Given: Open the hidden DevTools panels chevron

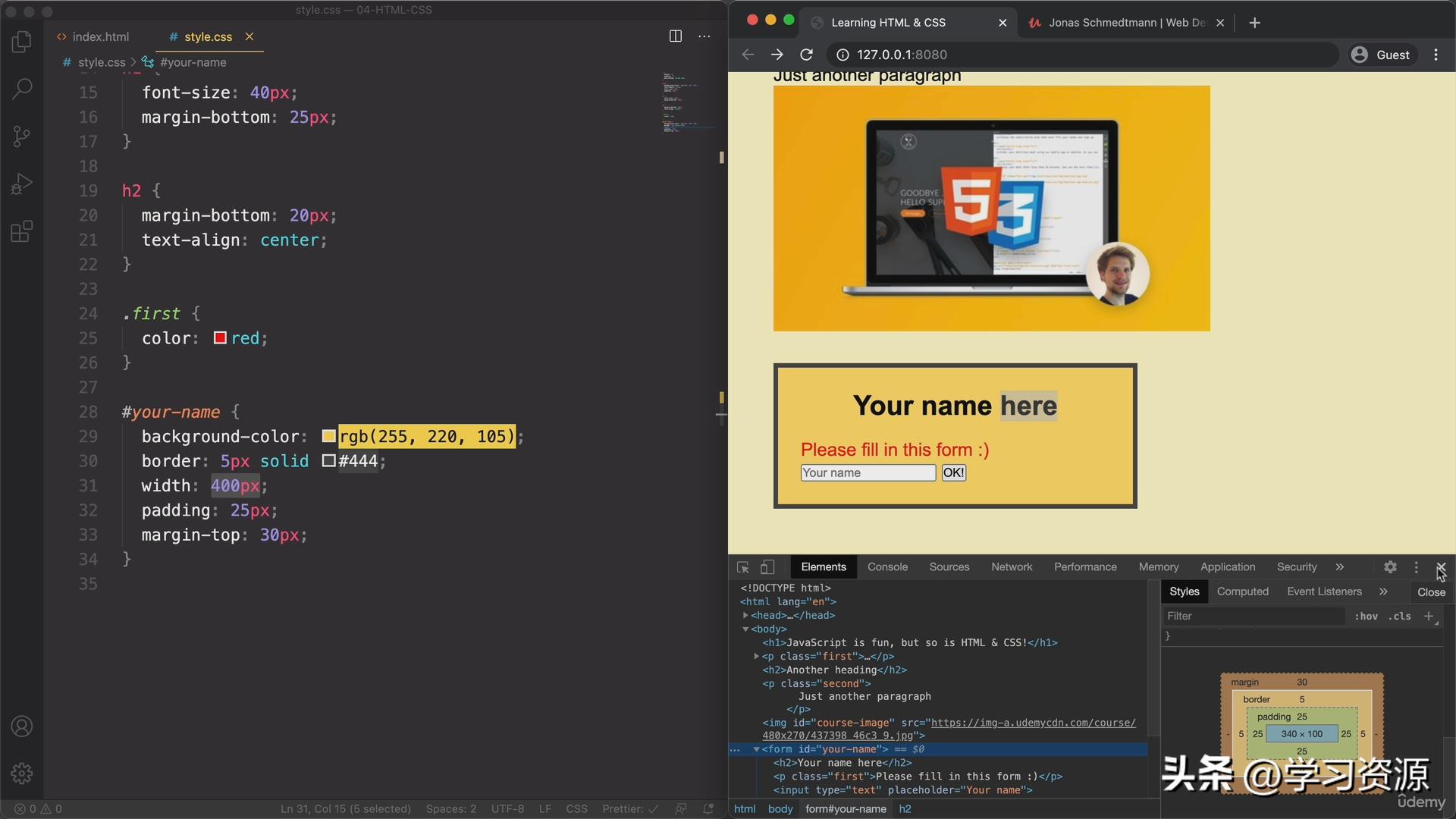Looking at the screenshot, I should coord(1340,566).
